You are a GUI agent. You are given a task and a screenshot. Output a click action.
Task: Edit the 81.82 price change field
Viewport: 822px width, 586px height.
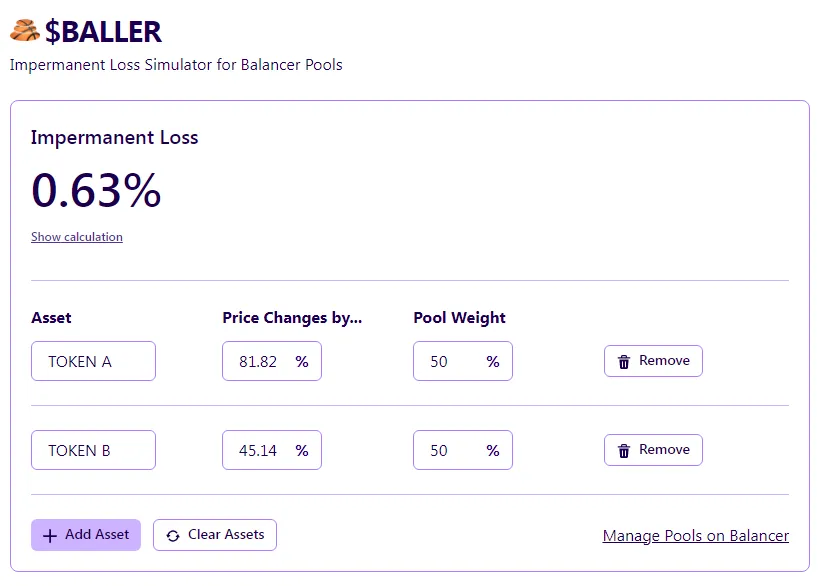tap(259, 361)
